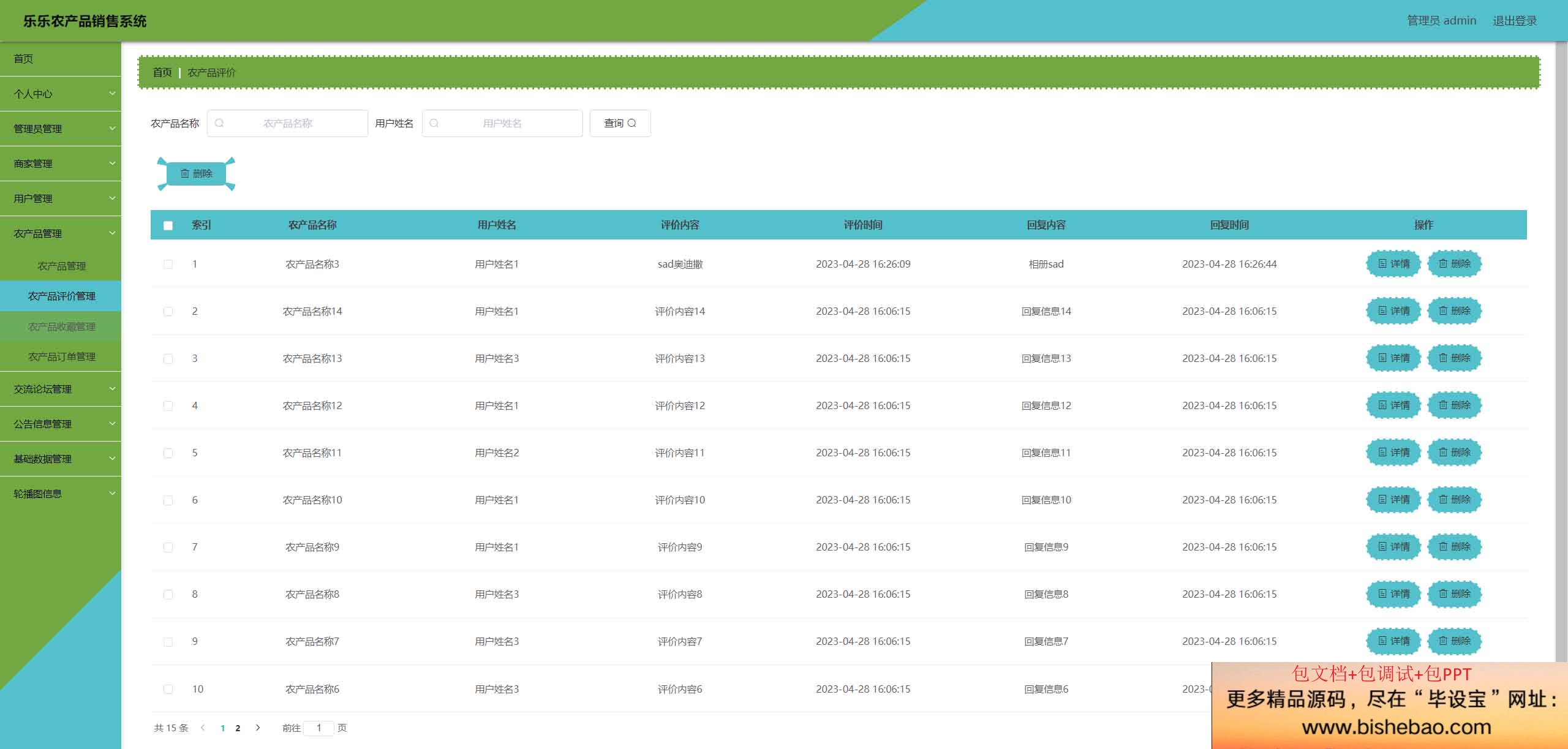Click 评价内容 cell 'sad奥迪撒'
The height and width of the screenshot is (749, 1568).
coord(680,264)
